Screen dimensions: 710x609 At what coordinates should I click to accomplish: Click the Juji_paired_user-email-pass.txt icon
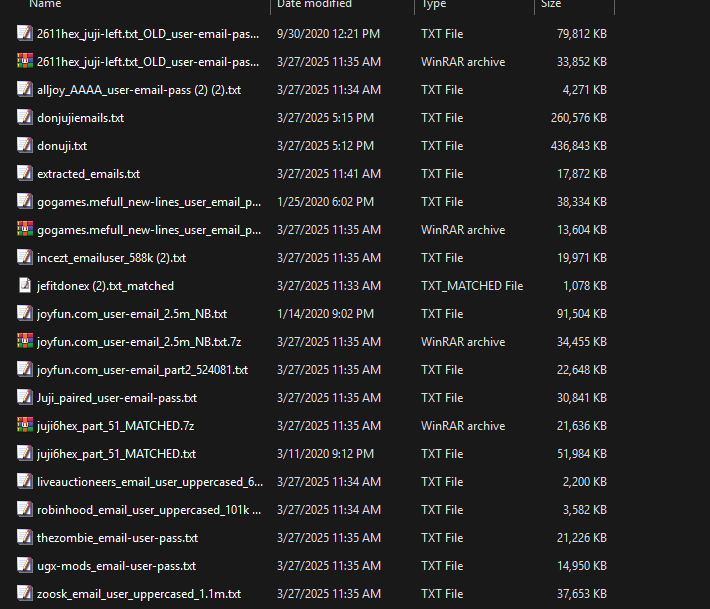pos(24,397)
